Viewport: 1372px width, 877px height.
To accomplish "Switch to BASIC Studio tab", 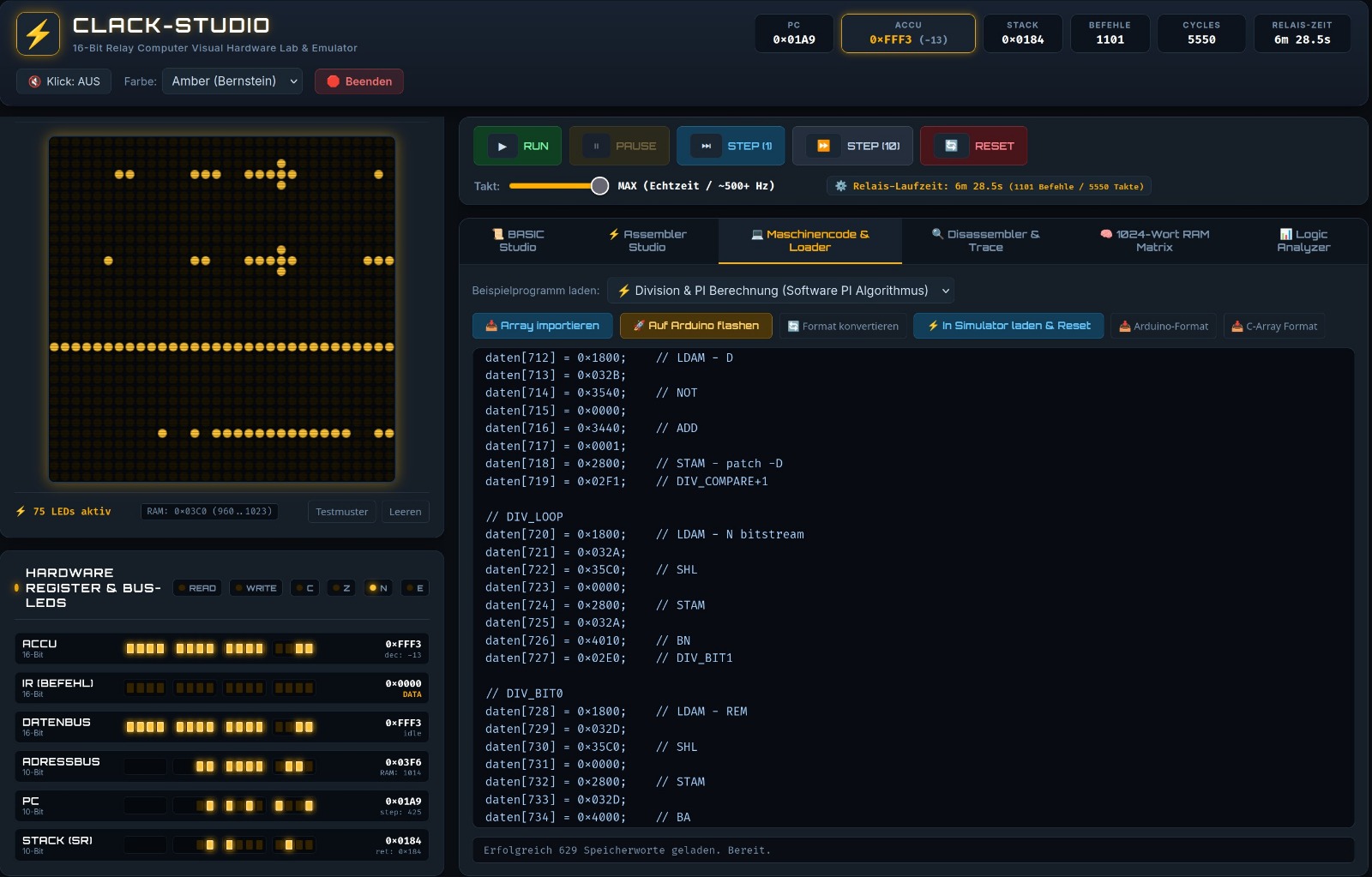I will tap(518, 241).
